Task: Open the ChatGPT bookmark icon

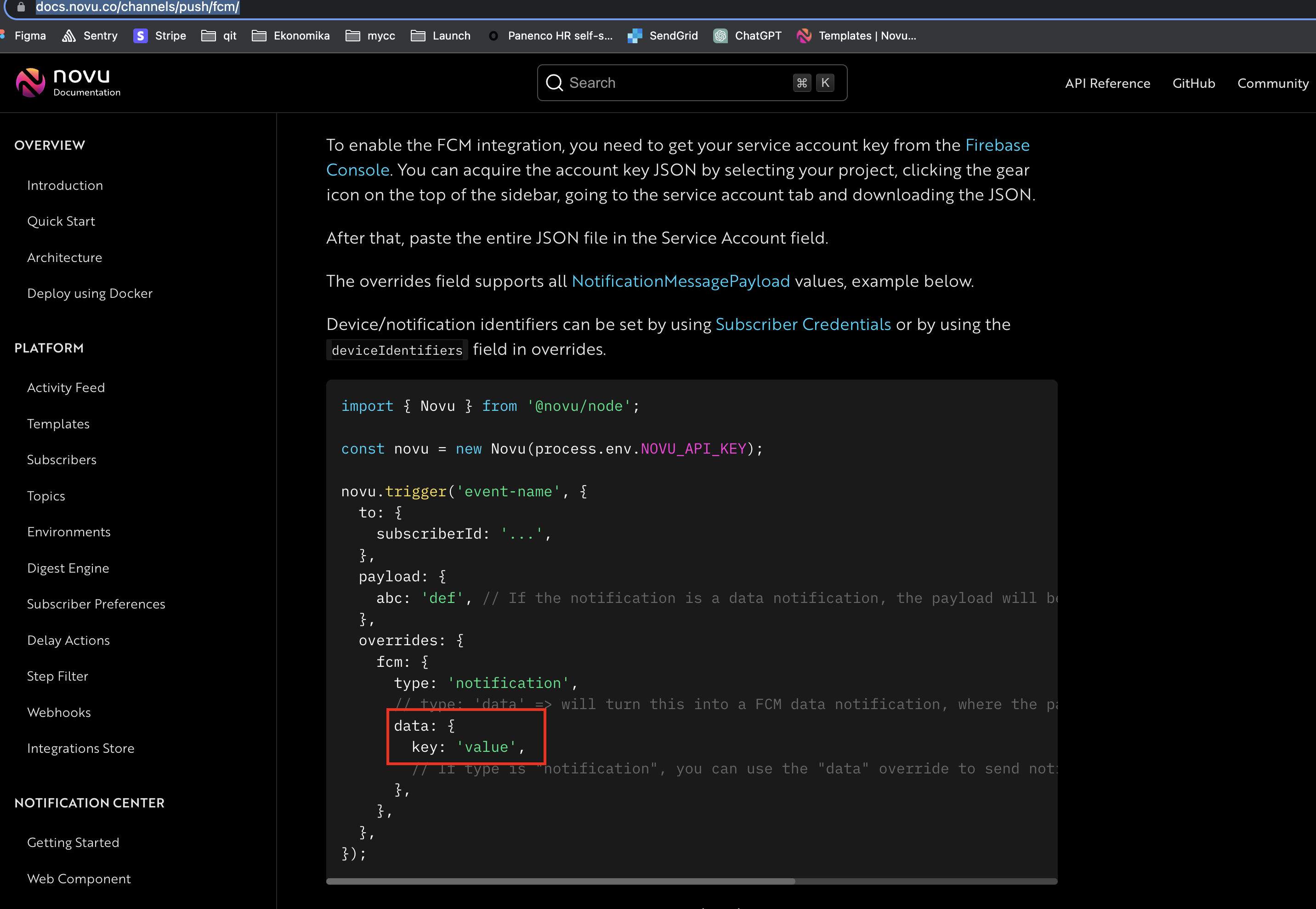Action: pos(720,36)
